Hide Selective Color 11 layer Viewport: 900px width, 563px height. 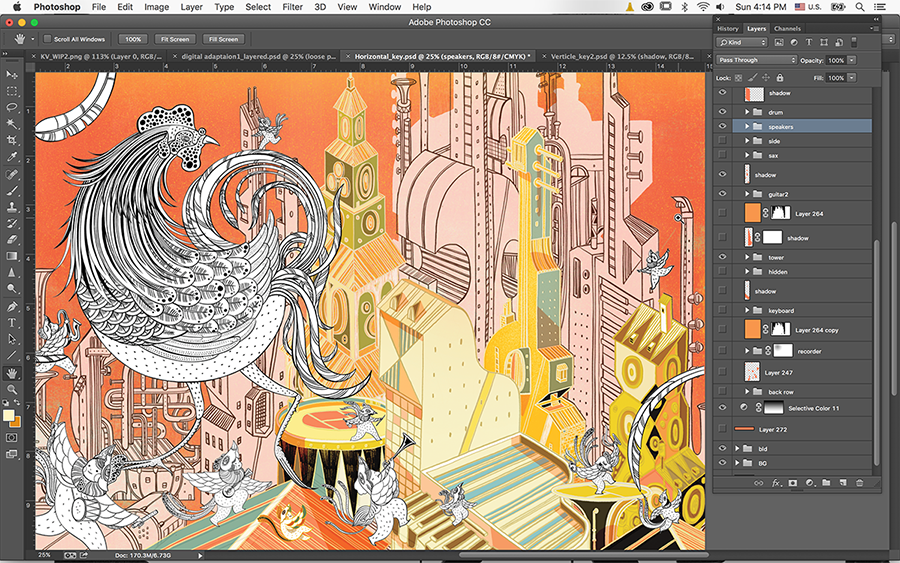coord(723,408)
